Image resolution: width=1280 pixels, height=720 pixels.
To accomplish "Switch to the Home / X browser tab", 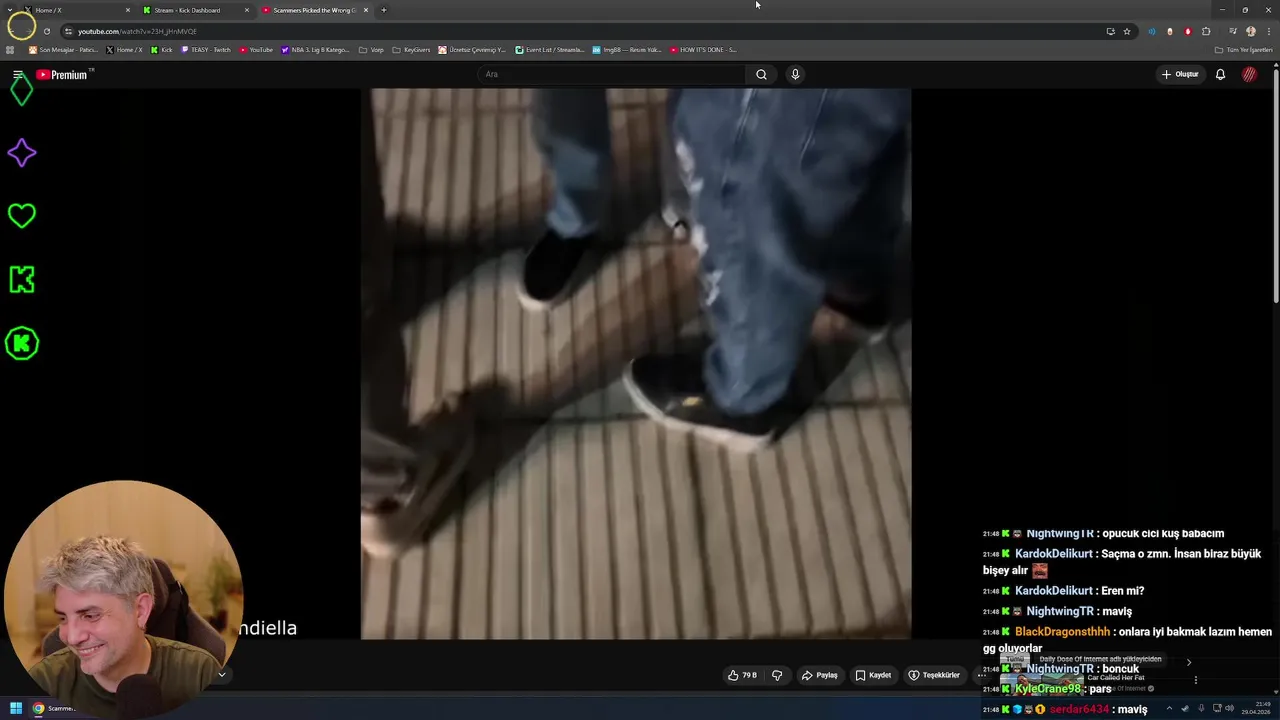I will coord(75,10).
